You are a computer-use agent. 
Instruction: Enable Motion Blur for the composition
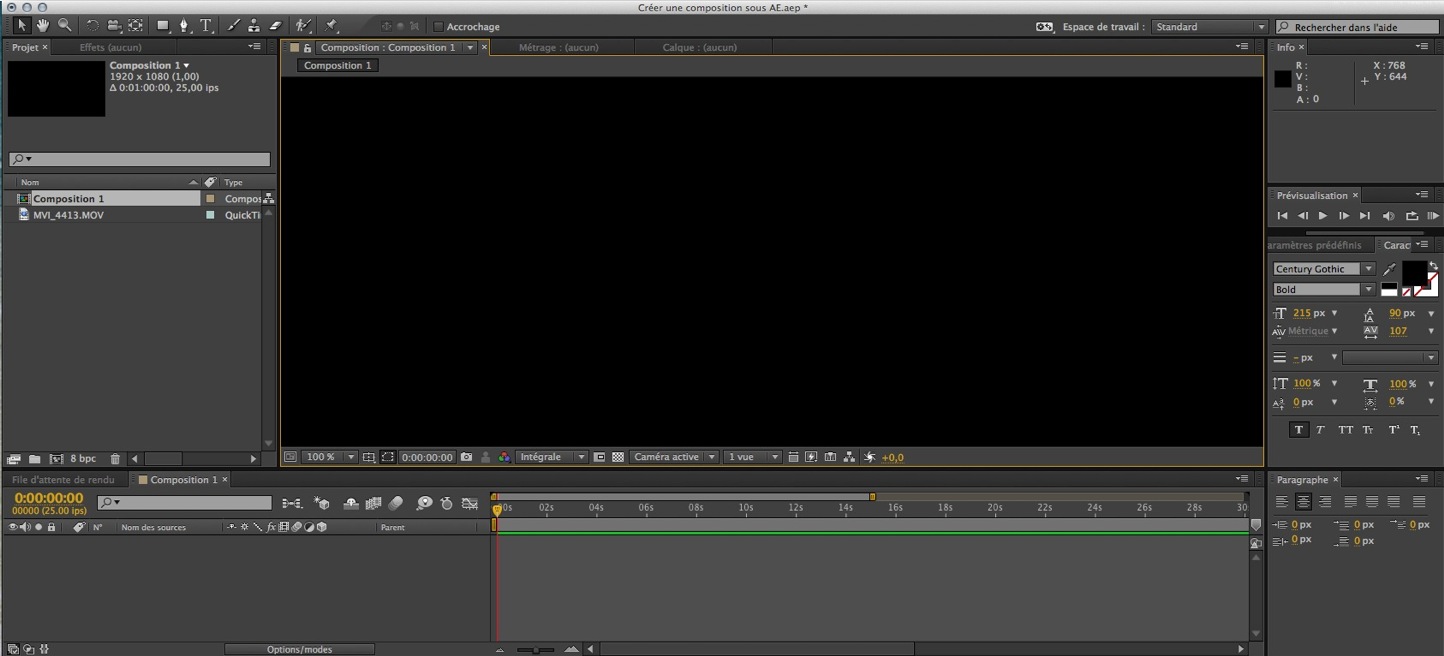tap(396, 504)
